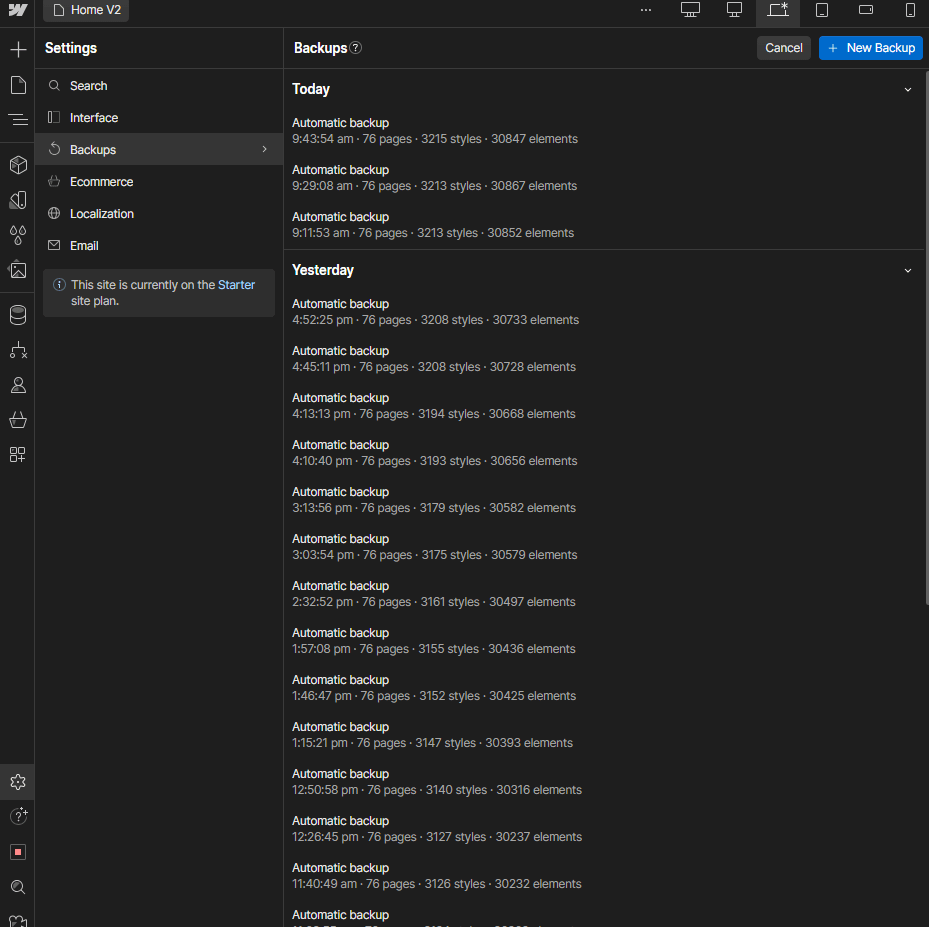Switch to the tablet breakpoint

point(823,10)
